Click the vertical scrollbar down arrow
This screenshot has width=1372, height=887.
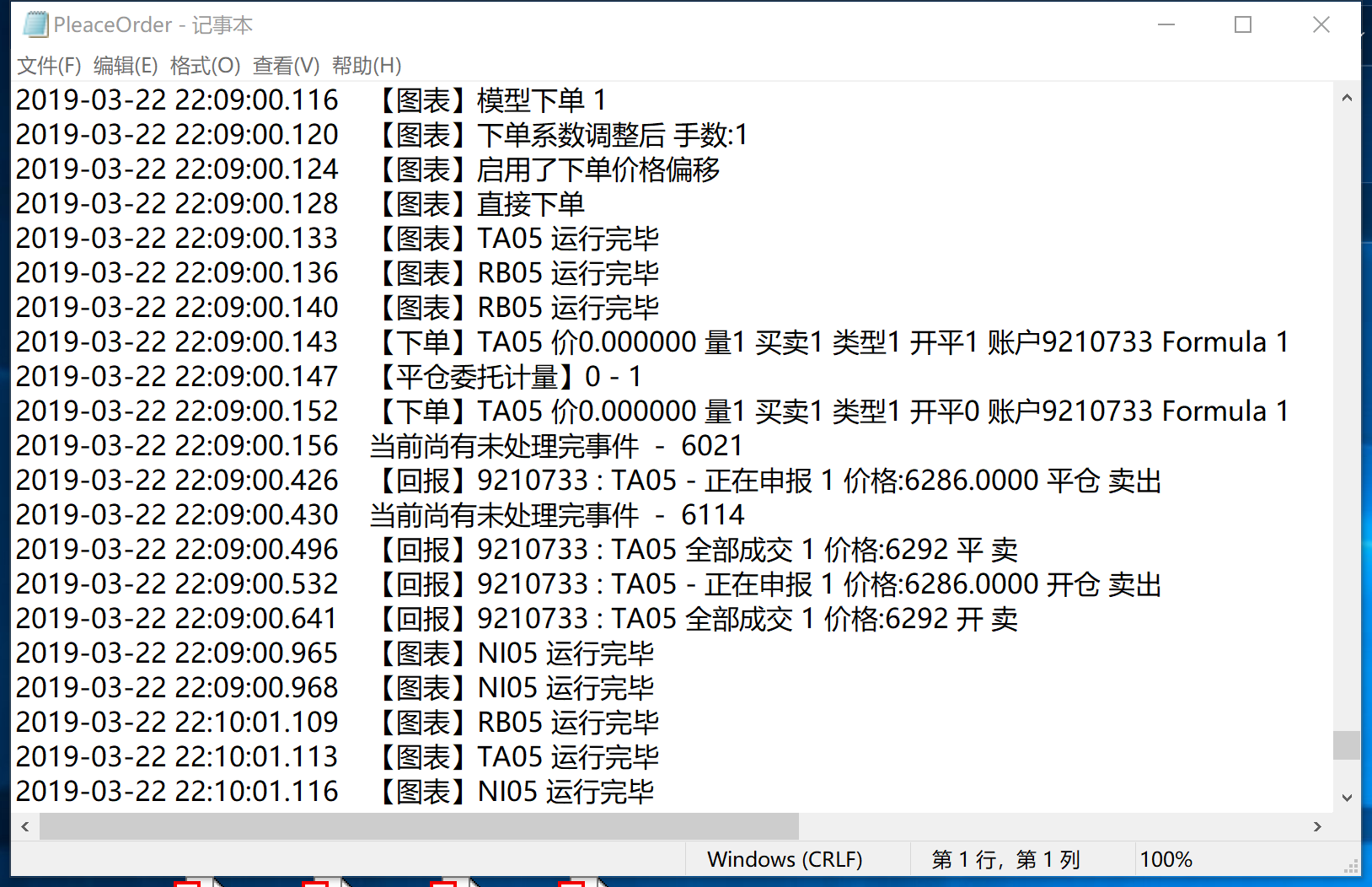point(1347,798)
